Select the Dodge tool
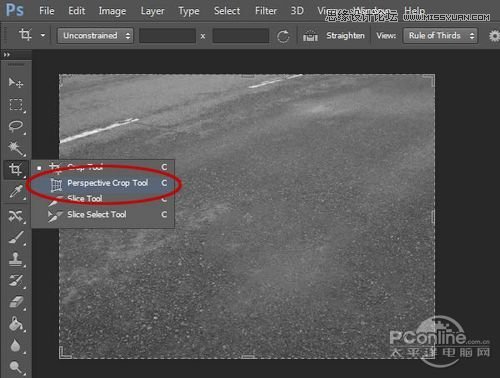 tap(16, 367)
